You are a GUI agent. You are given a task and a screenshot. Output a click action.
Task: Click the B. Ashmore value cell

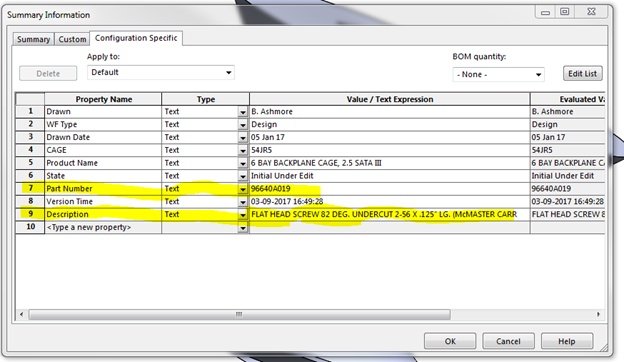(390, 111)
